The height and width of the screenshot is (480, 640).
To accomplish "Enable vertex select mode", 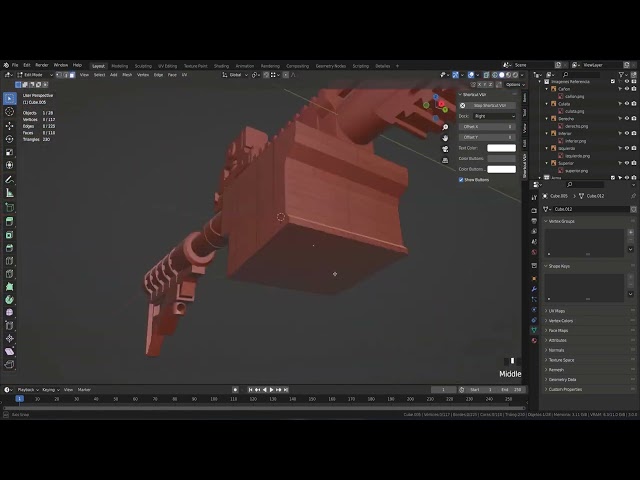I will click(x=59, y=75).
